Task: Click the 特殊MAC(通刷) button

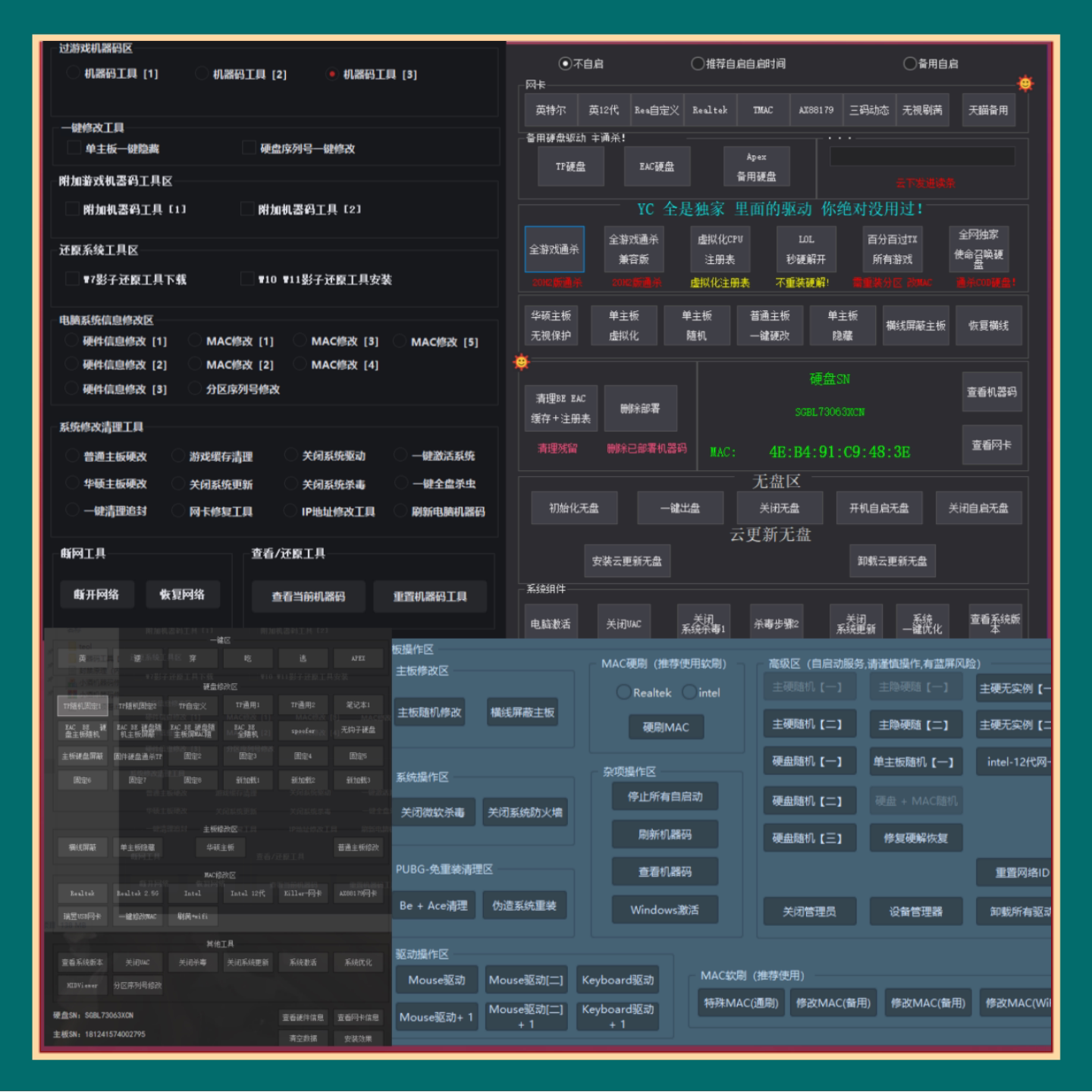Action: (x=741, y=1003)
